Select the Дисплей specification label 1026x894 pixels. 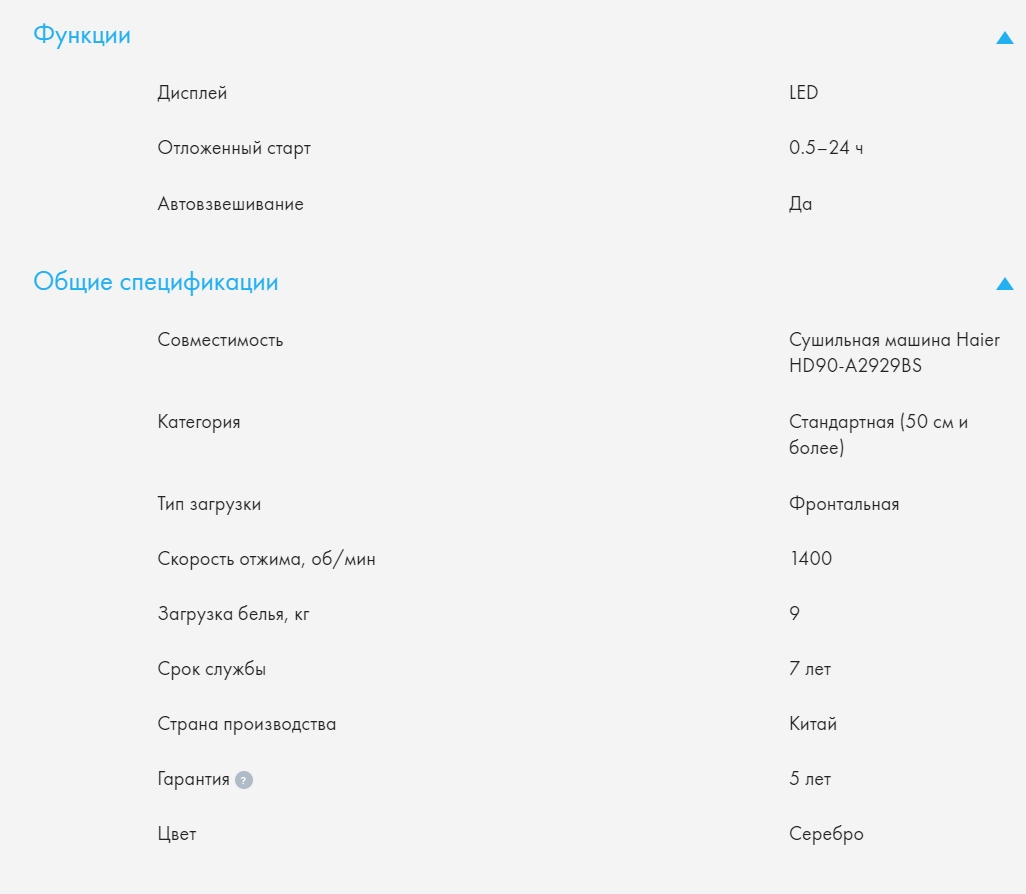(x=192, y=93)
